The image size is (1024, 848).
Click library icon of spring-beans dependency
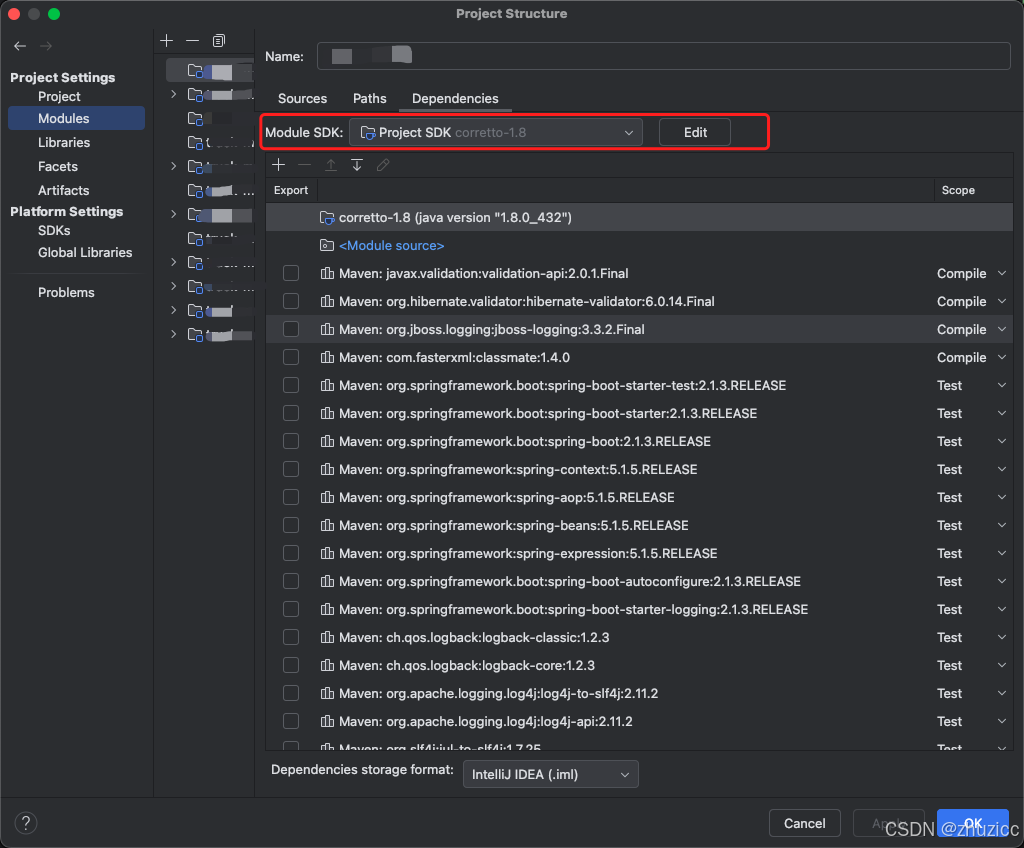[327, 525]
